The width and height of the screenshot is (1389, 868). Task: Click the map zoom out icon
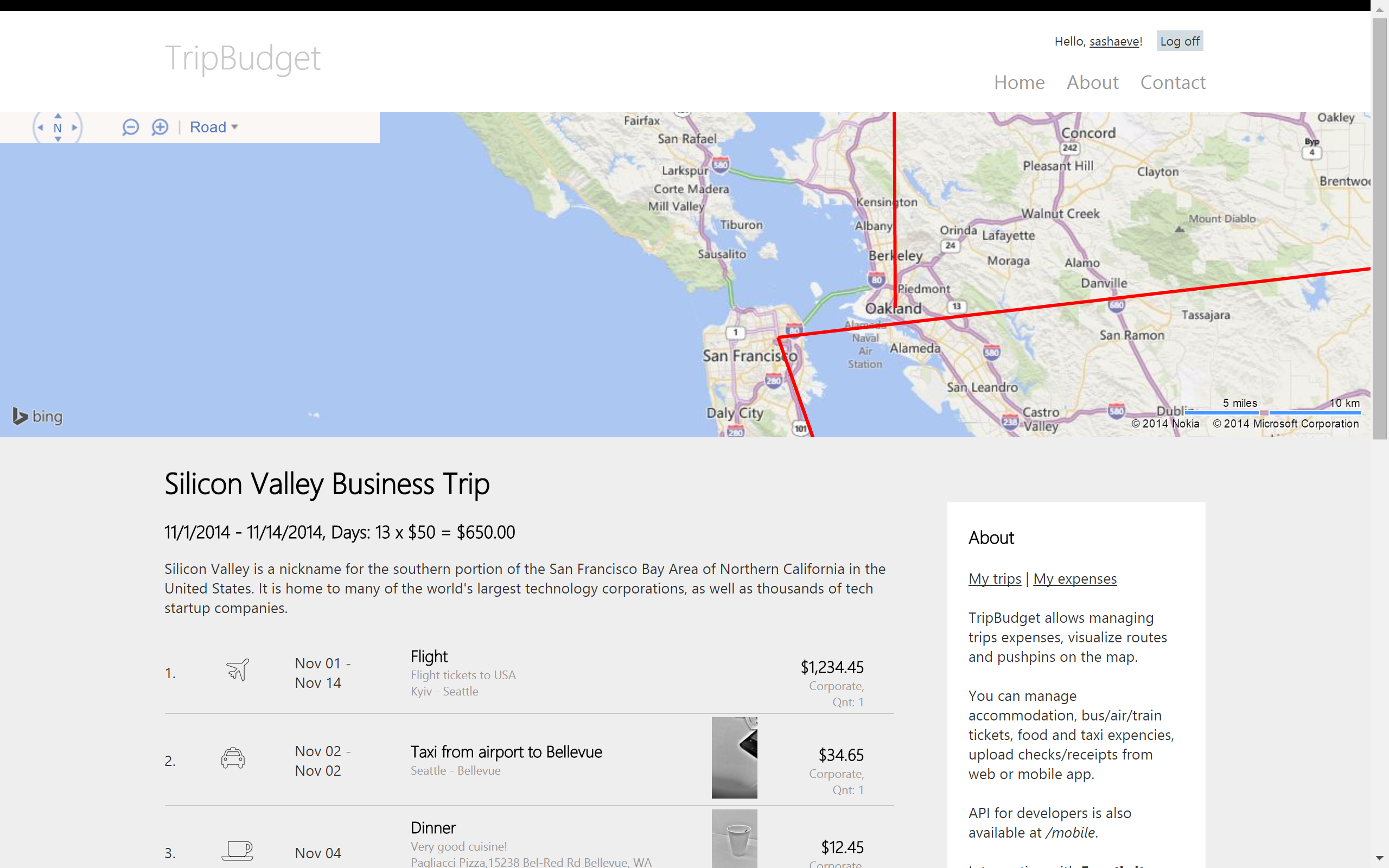coord(130,127)
